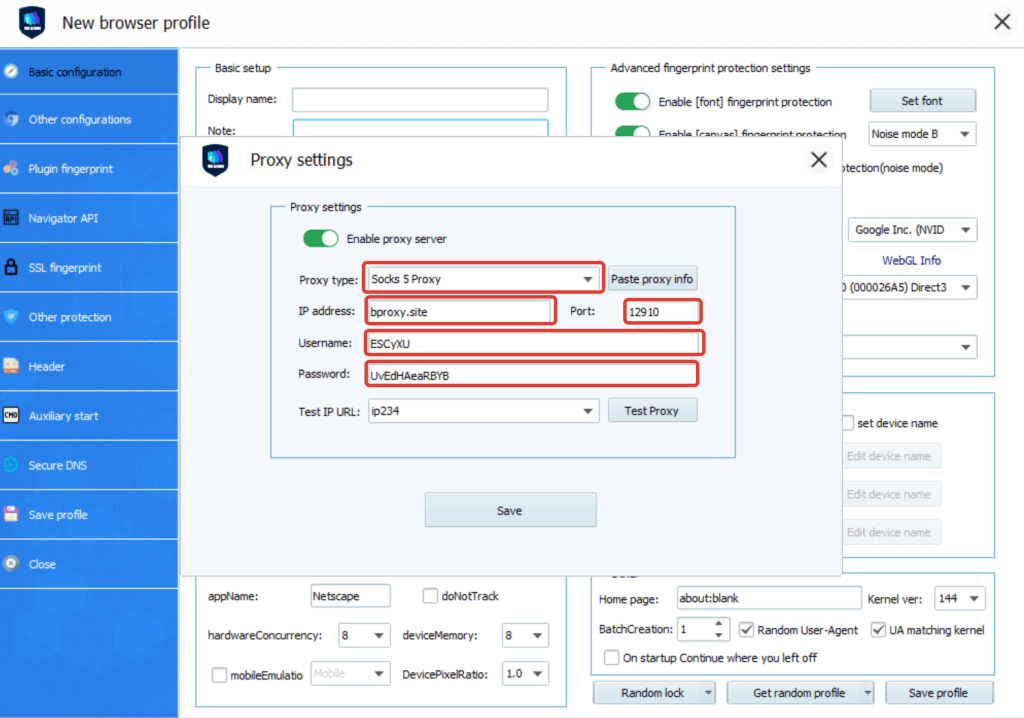Click the Navigator API sidebar icon
Viewport: 1024px width, 718px height.
(11, 218)
